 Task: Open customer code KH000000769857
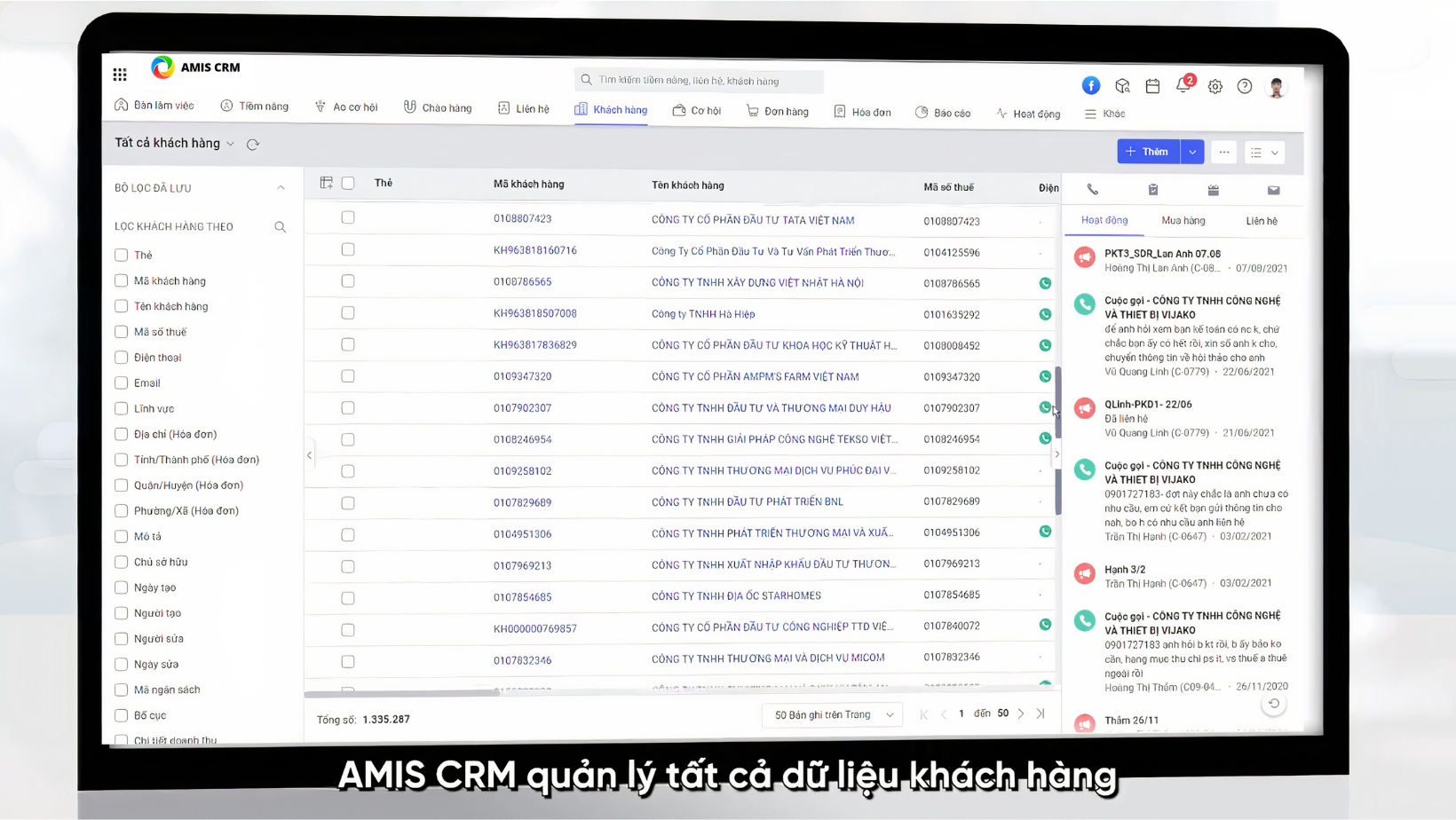click(535, 628)
